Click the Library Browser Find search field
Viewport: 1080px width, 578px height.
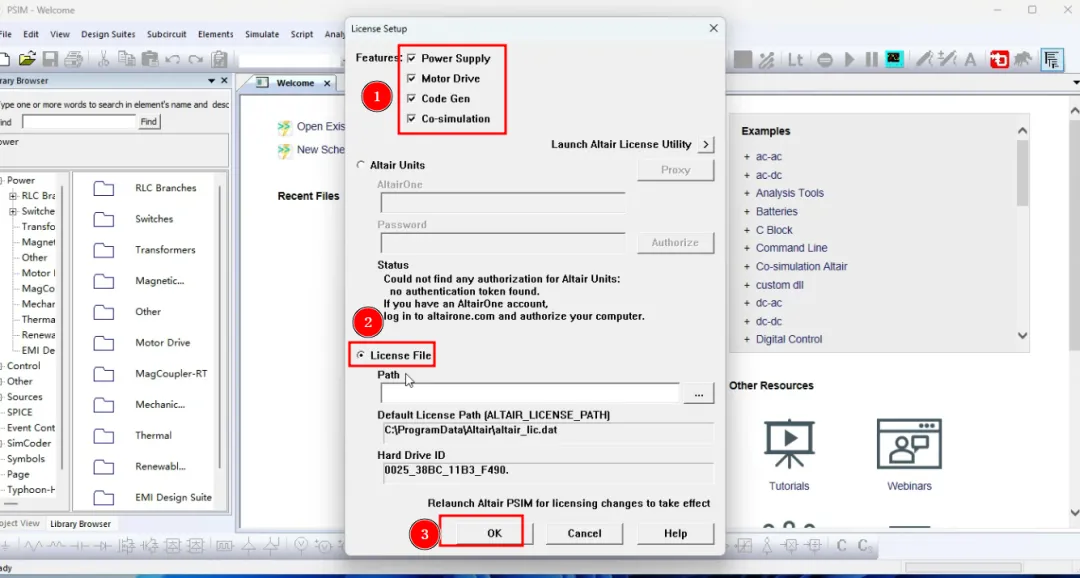click(79, 122)
